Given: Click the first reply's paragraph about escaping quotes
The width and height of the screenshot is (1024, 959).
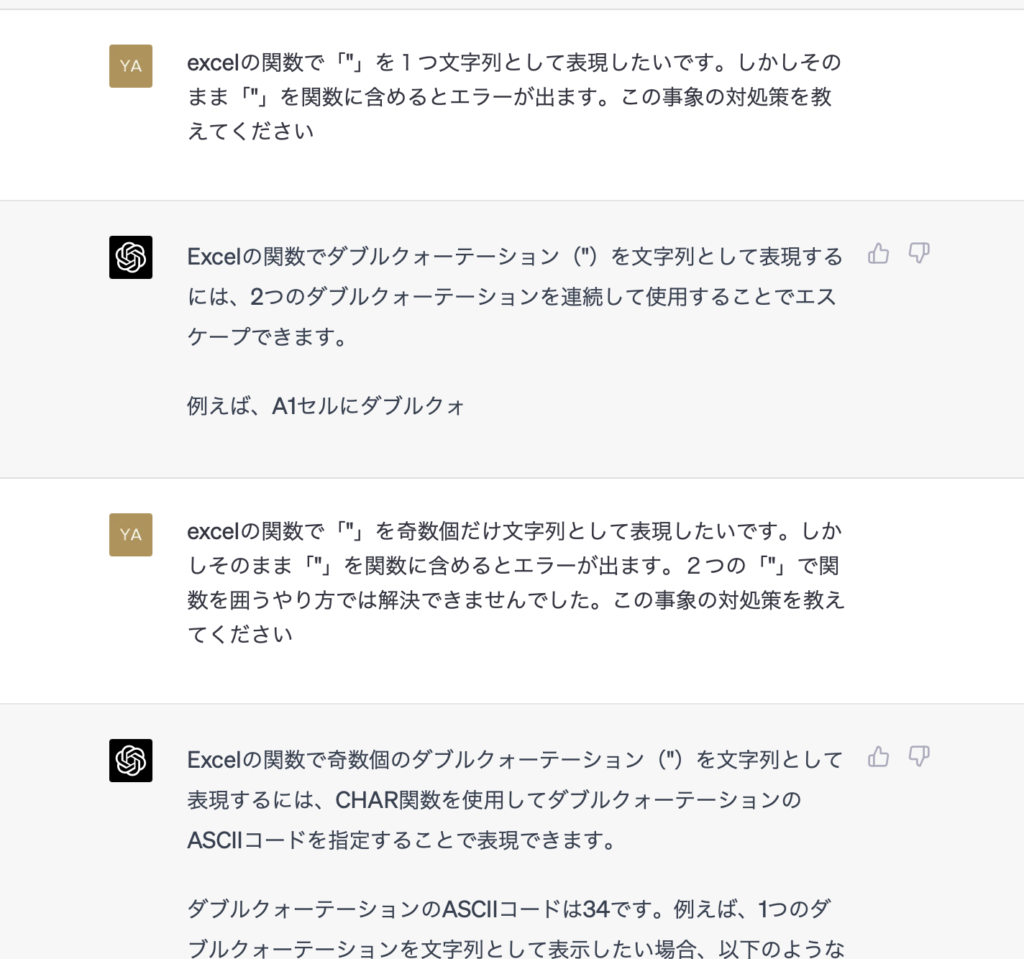Looking at the screenshot, I should 514,297.
